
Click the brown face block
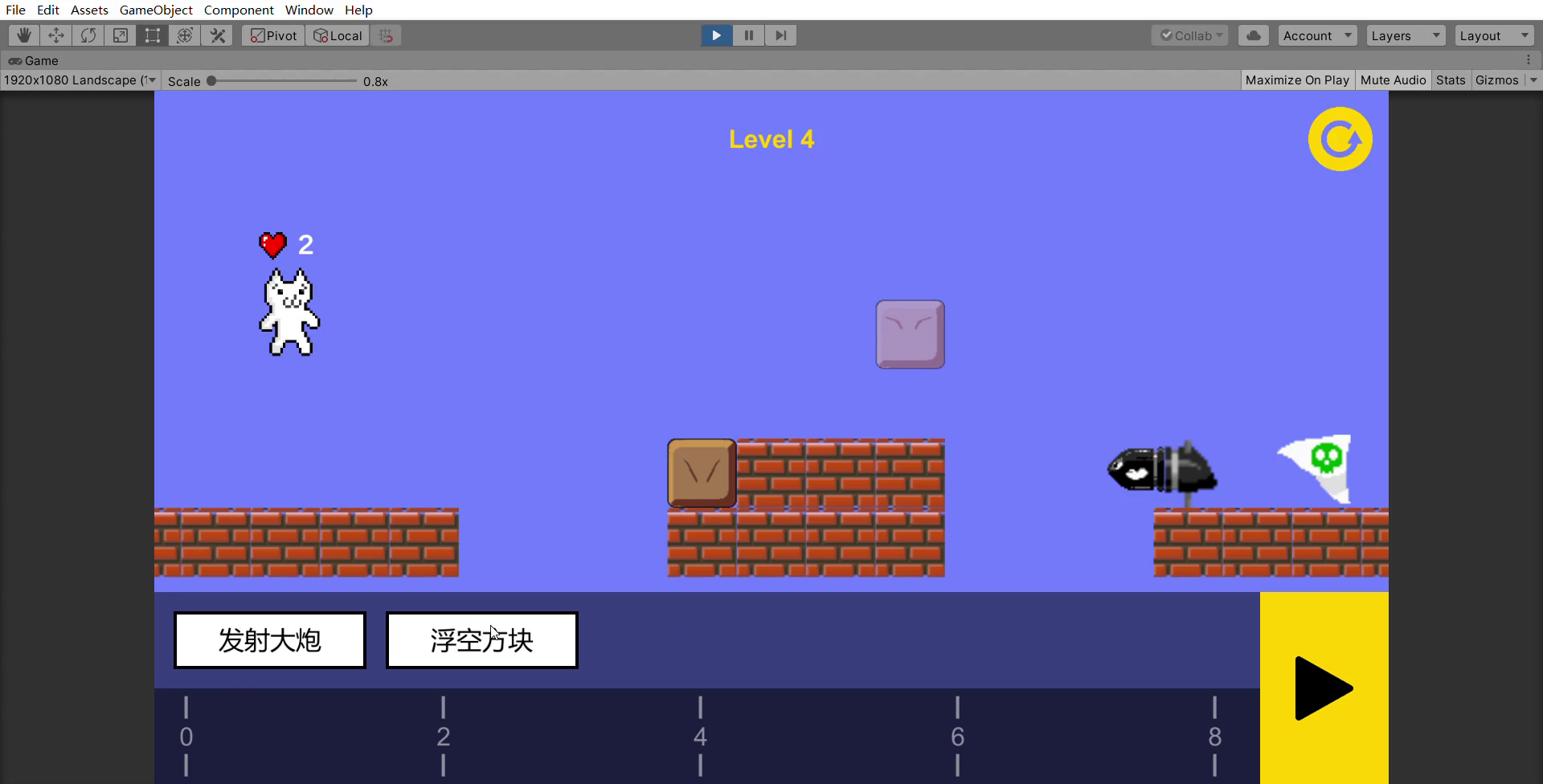[702, 472]
